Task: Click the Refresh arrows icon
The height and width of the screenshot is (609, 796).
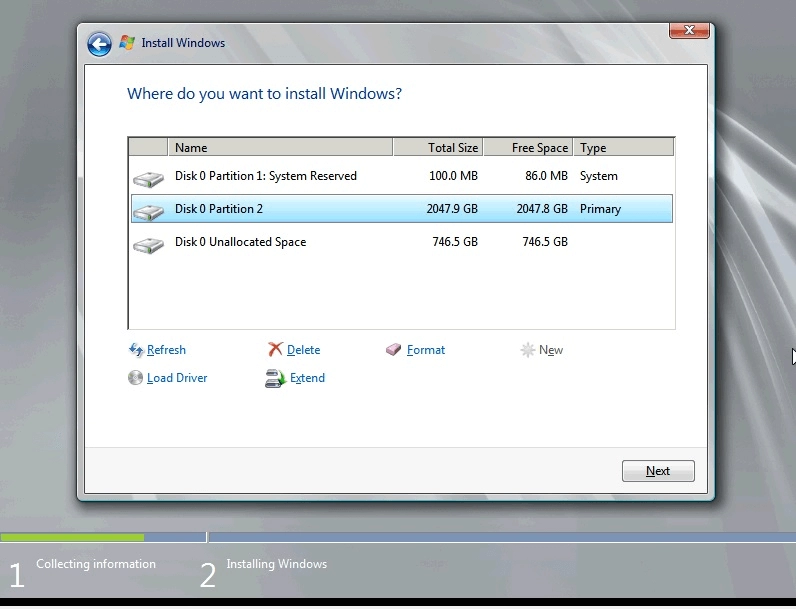Action: (136, 350)
